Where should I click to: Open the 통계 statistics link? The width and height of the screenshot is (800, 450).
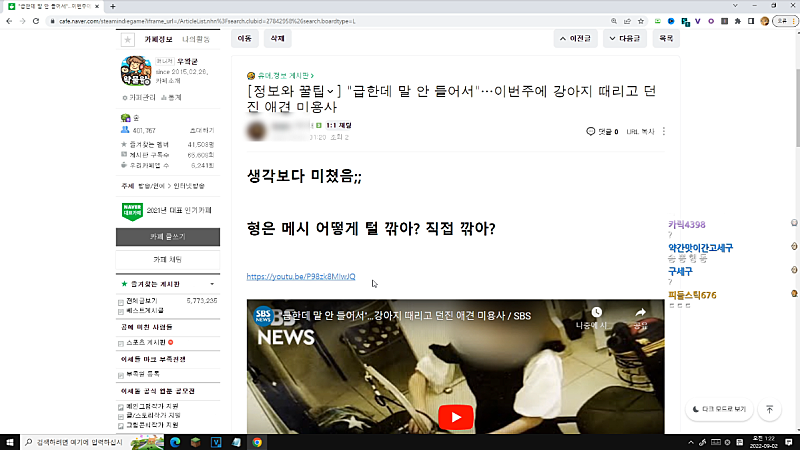(x=171, y=97)
